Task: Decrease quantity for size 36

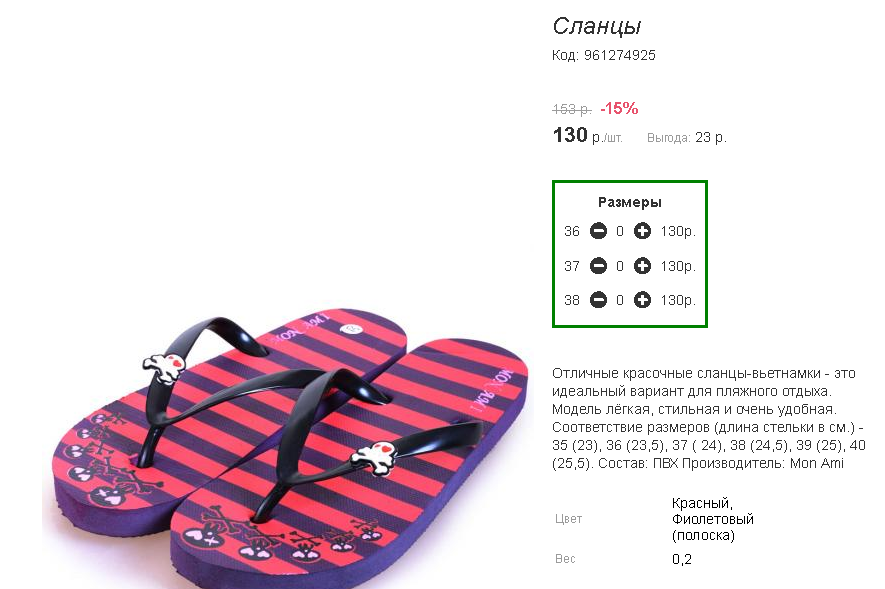Action: tap(598, 231)
